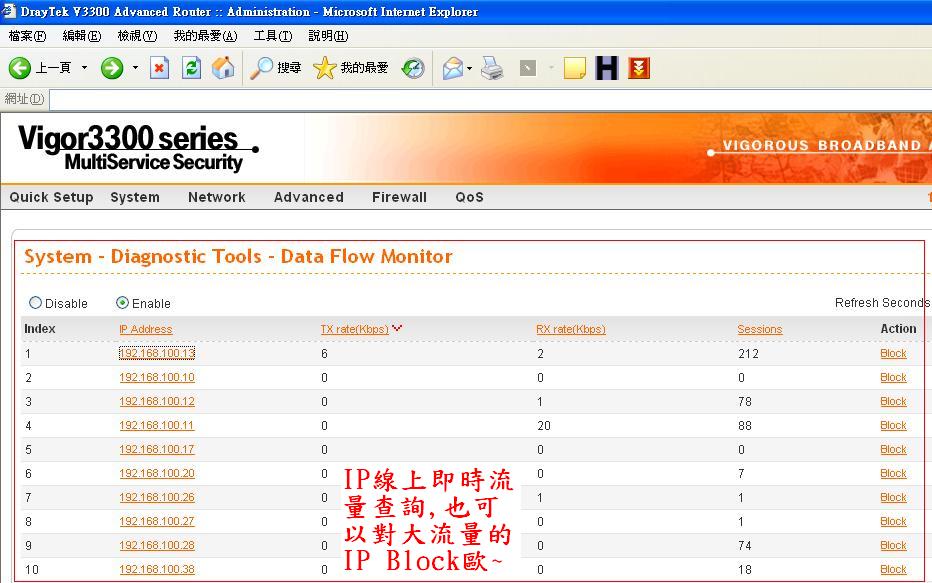The height and width of the screenshot is (583, 932).
Task: Block IP 192.168.100.17 in row 5
Action: point(893,449)
